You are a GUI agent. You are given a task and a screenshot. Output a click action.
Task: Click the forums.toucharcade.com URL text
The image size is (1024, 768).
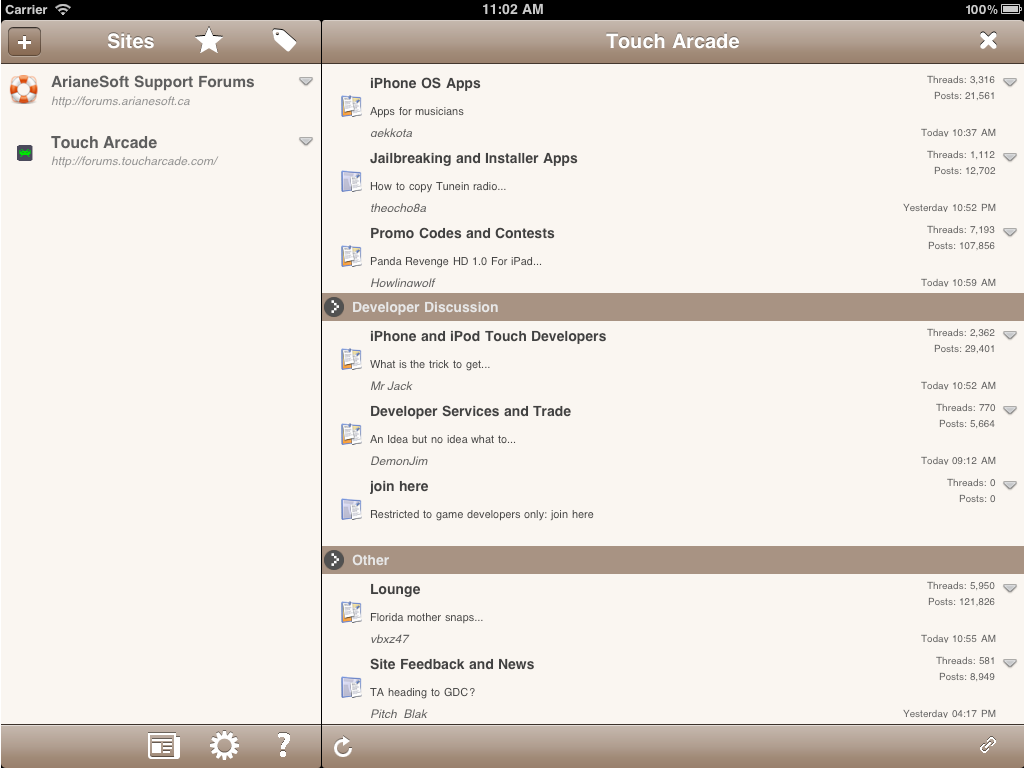click(x=135, y=161)
